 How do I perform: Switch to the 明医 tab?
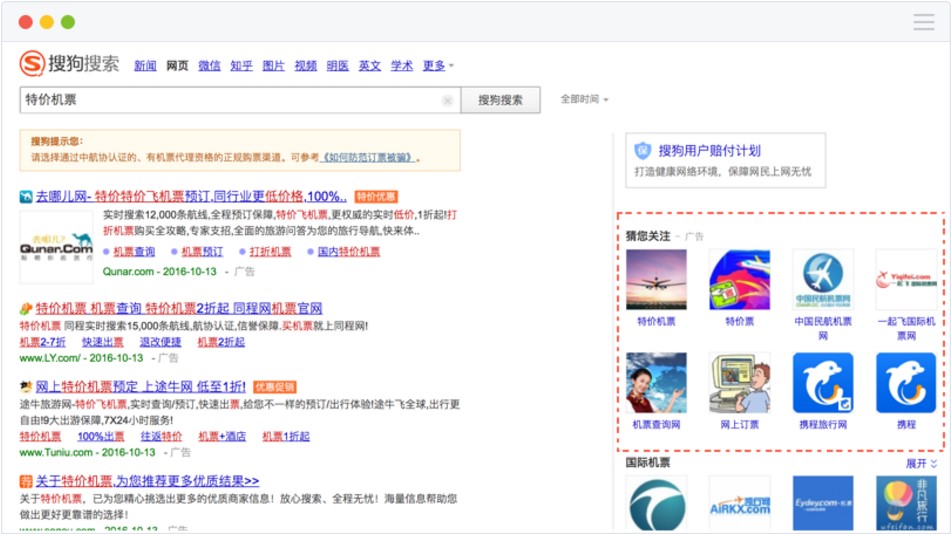pyautogui.click(x=337, y=66)
